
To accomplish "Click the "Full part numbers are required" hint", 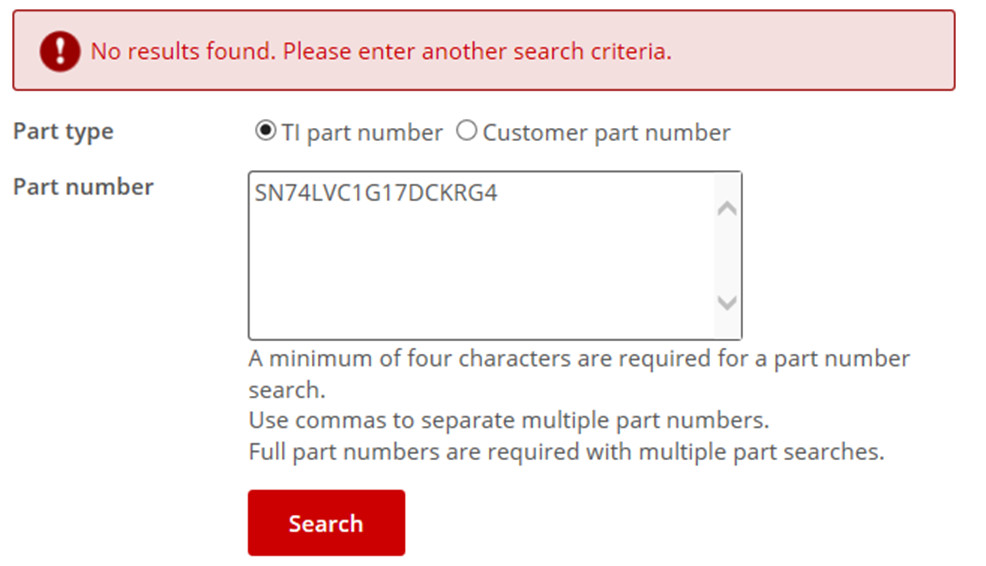I will (x=566, y=451).
